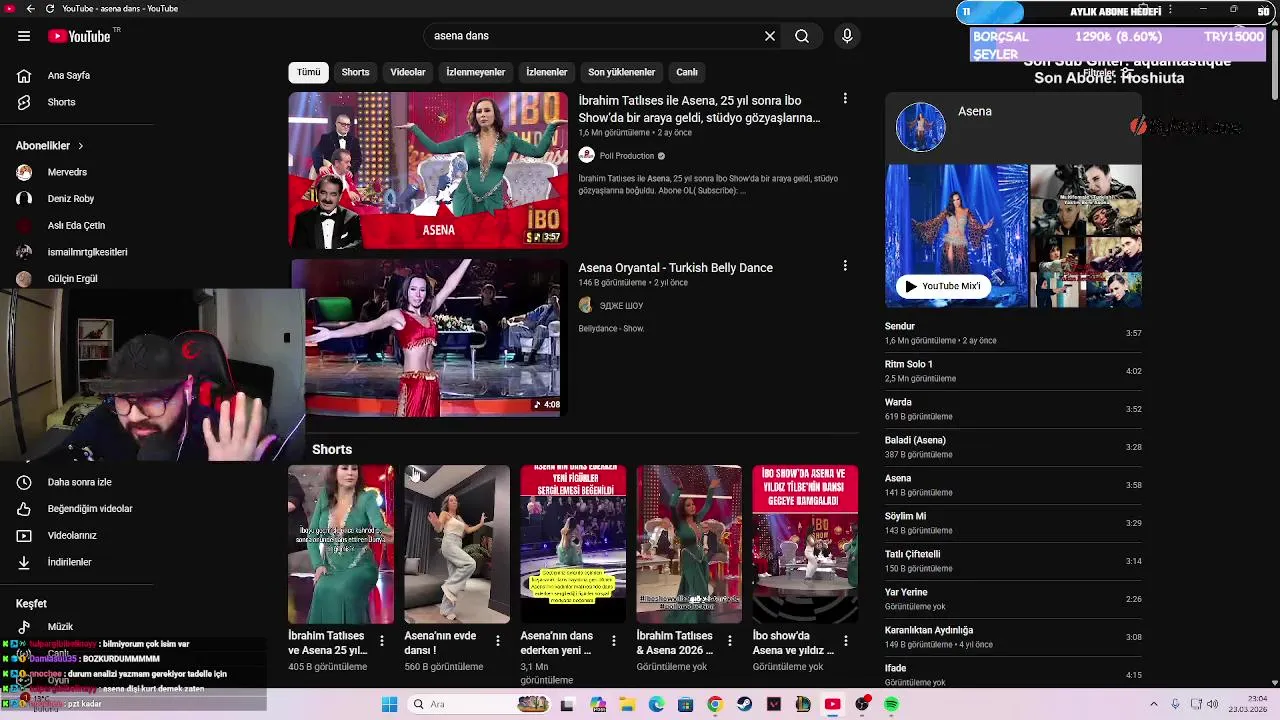The image size is (1280, 720).
Task: Select the Tümü filter chip
Action: [x=309, y=72]
